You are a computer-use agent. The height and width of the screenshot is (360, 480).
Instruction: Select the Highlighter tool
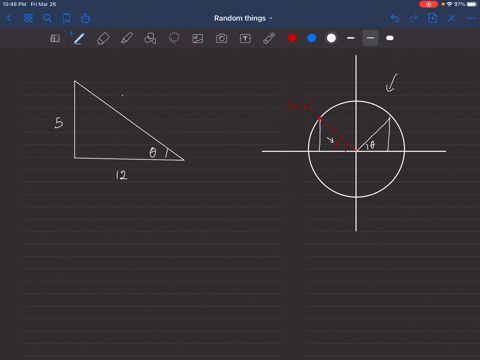[x=127, y=38]
